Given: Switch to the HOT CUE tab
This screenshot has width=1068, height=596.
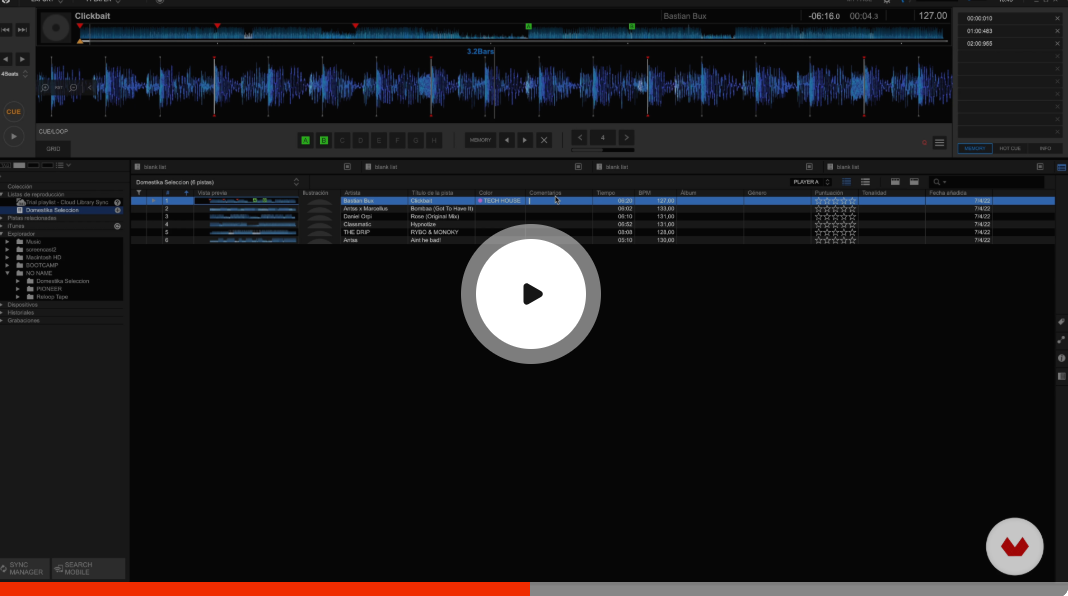Looking at the screenshot, I should (x=1010, y=148).
